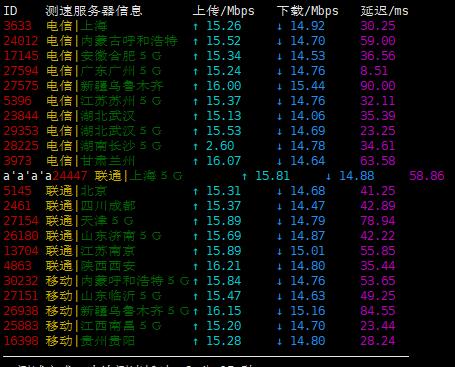455x367 pixels.
Task: Select server ID 30232
Action: [21, 281]
